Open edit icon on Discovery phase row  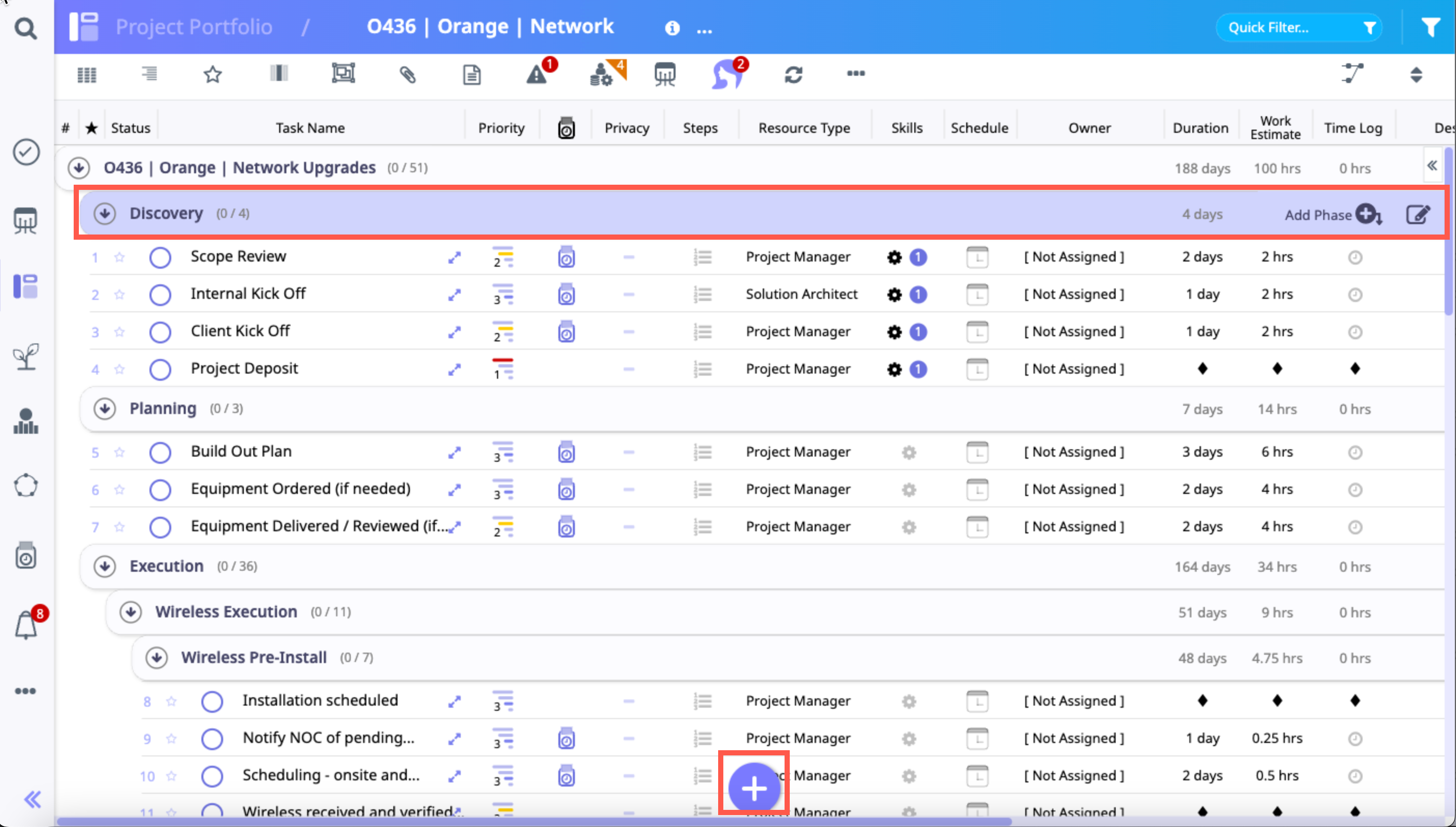click(x=1418, y=215)
